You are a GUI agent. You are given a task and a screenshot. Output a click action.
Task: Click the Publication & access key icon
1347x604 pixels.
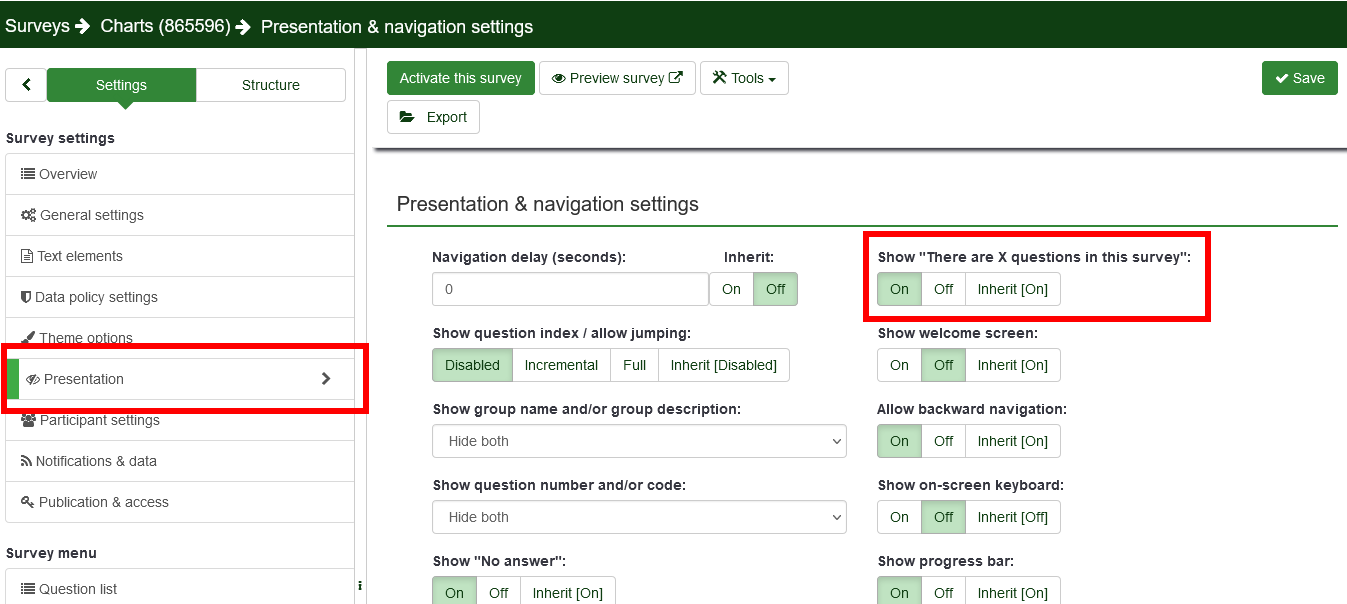pyautogui.click(x=28, y=502)
